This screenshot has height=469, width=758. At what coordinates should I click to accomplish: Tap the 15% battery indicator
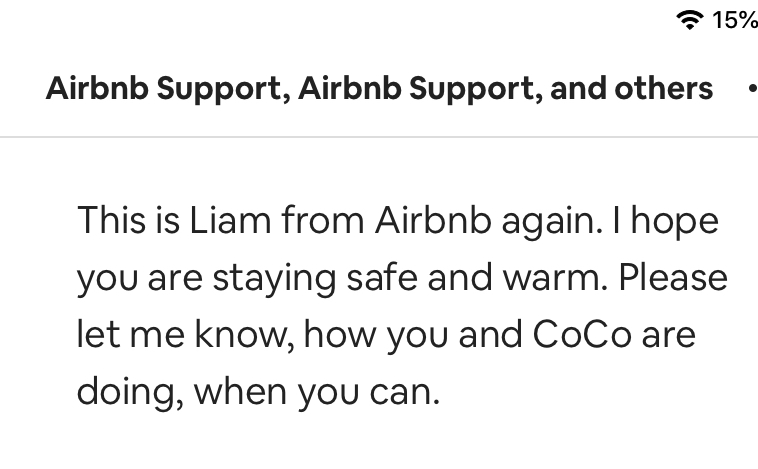pos(735,20)
